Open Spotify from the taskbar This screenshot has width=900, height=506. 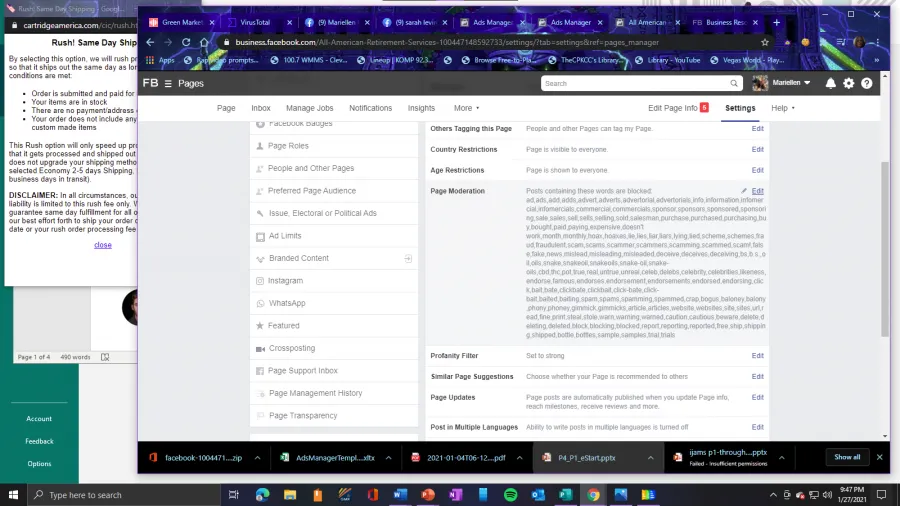click(x=510, y=495)
